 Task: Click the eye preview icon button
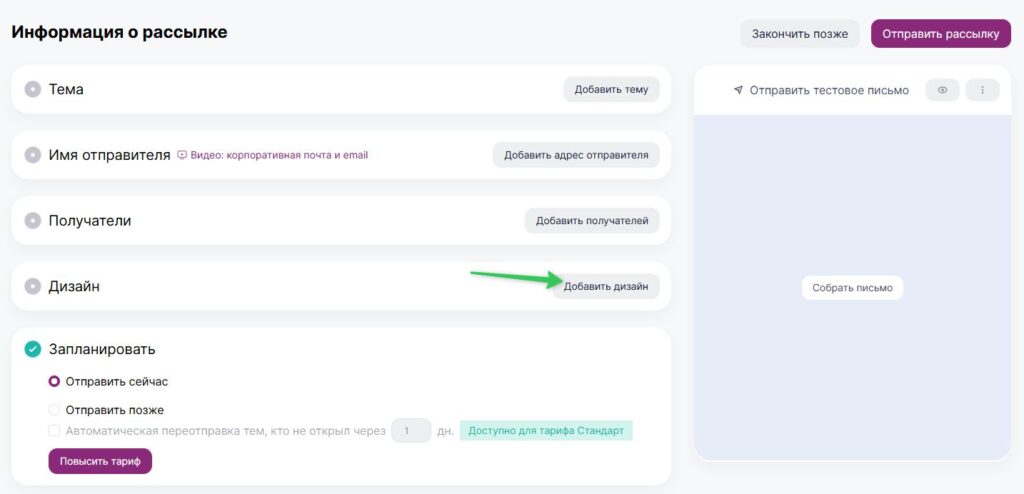coord(942,90)
